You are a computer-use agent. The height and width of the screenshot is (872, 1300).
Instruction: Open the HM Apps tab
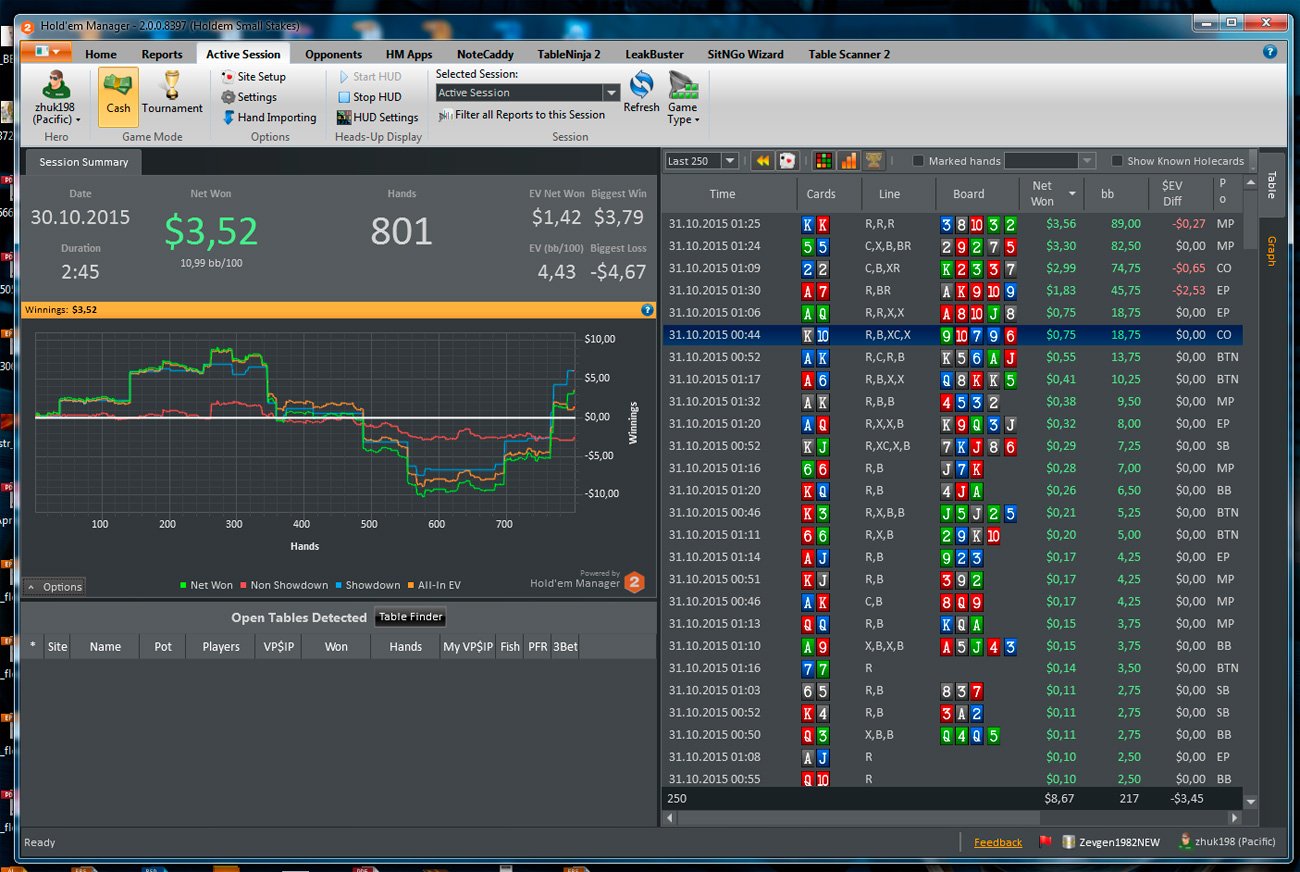tap(409, 54)
